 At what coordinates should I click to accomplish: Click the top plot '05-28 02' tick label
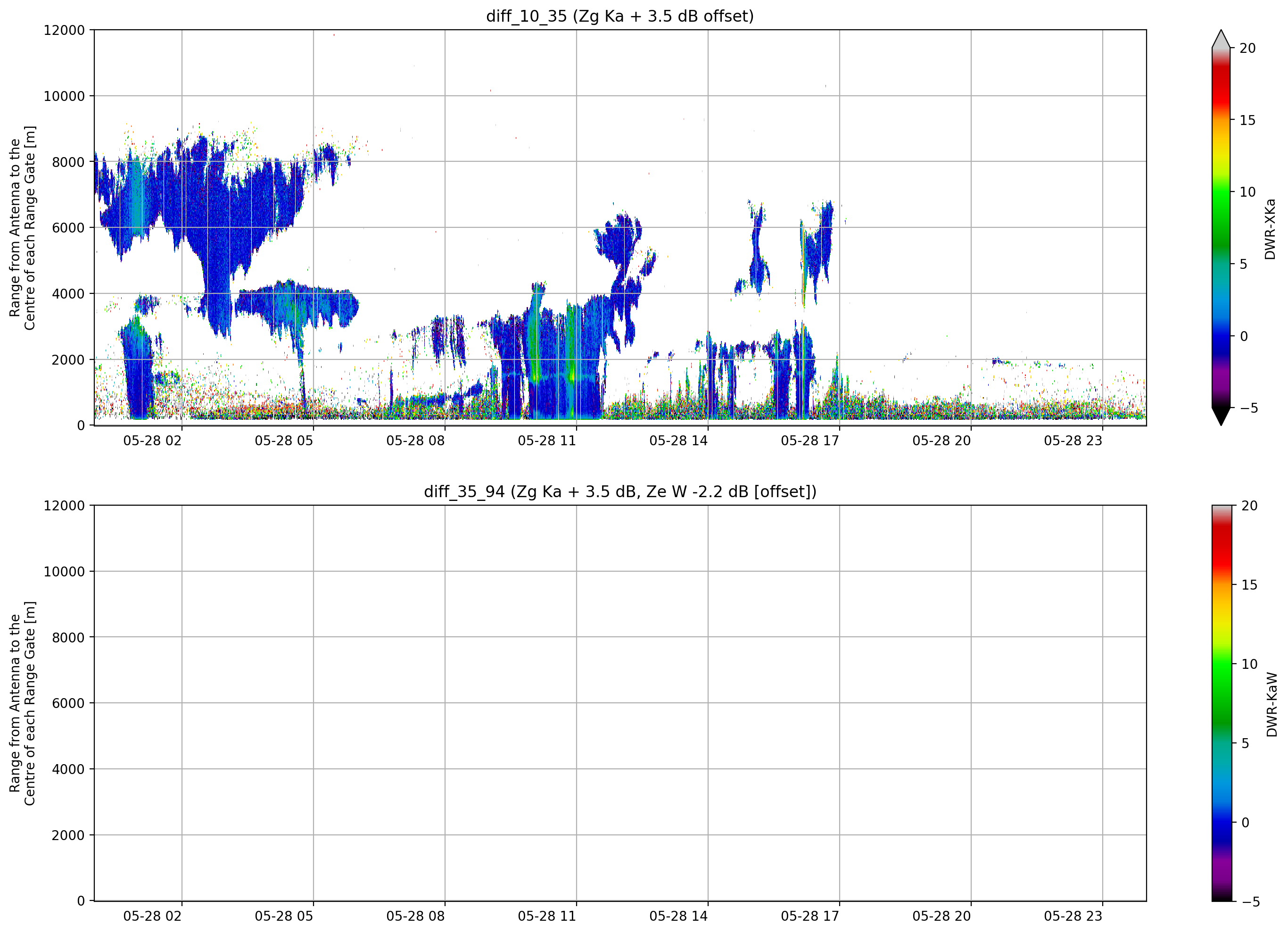coord(152,441)
